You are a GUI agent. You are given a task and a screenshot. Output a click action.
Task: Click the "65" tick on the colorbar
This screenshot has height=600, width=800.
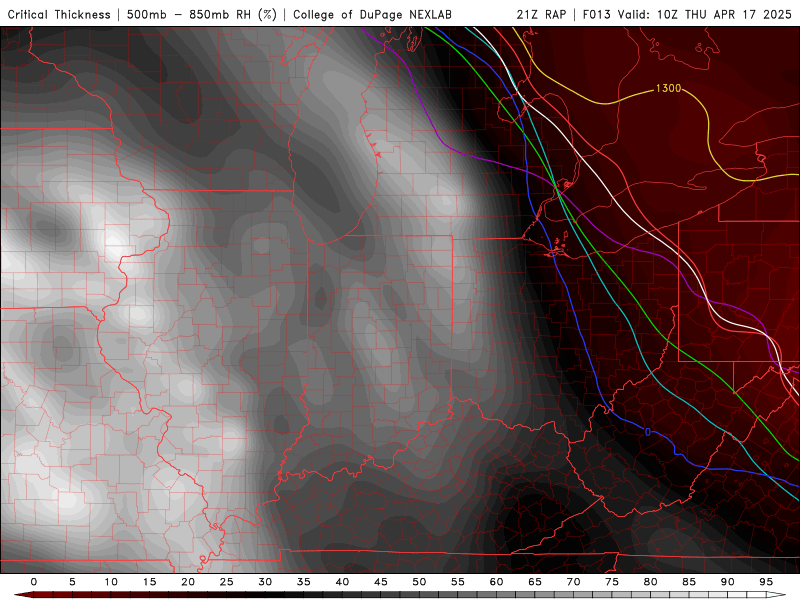(x=535, y=582)
